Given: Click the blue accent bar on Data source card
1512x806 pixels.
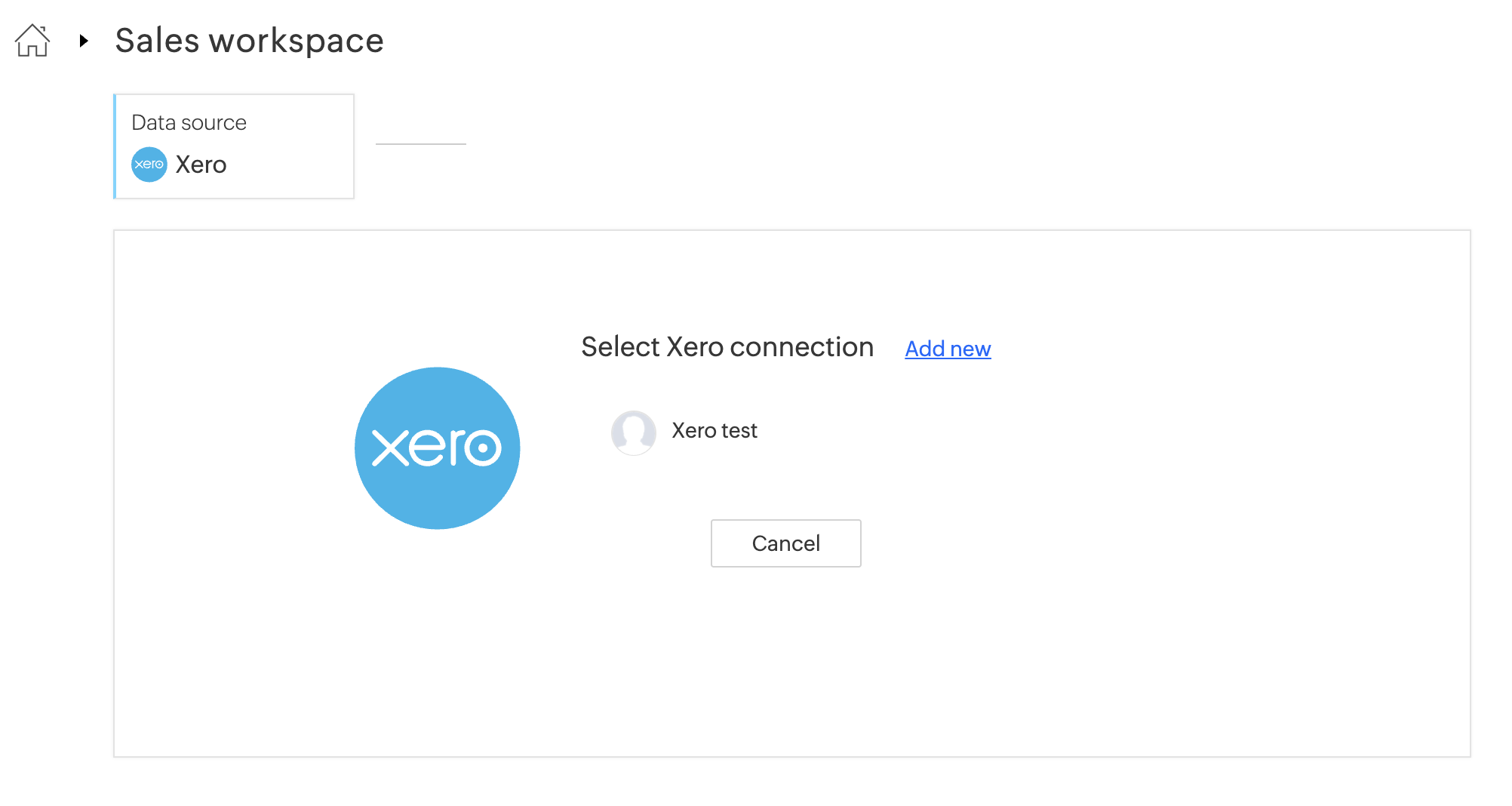Looking at the screenshot, I should tap(115, 146).
